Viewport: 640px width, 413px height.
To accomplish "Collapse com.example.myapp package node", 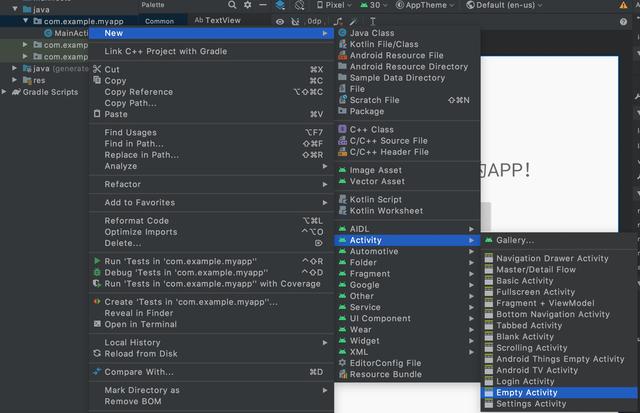I will tap(25, 21).
